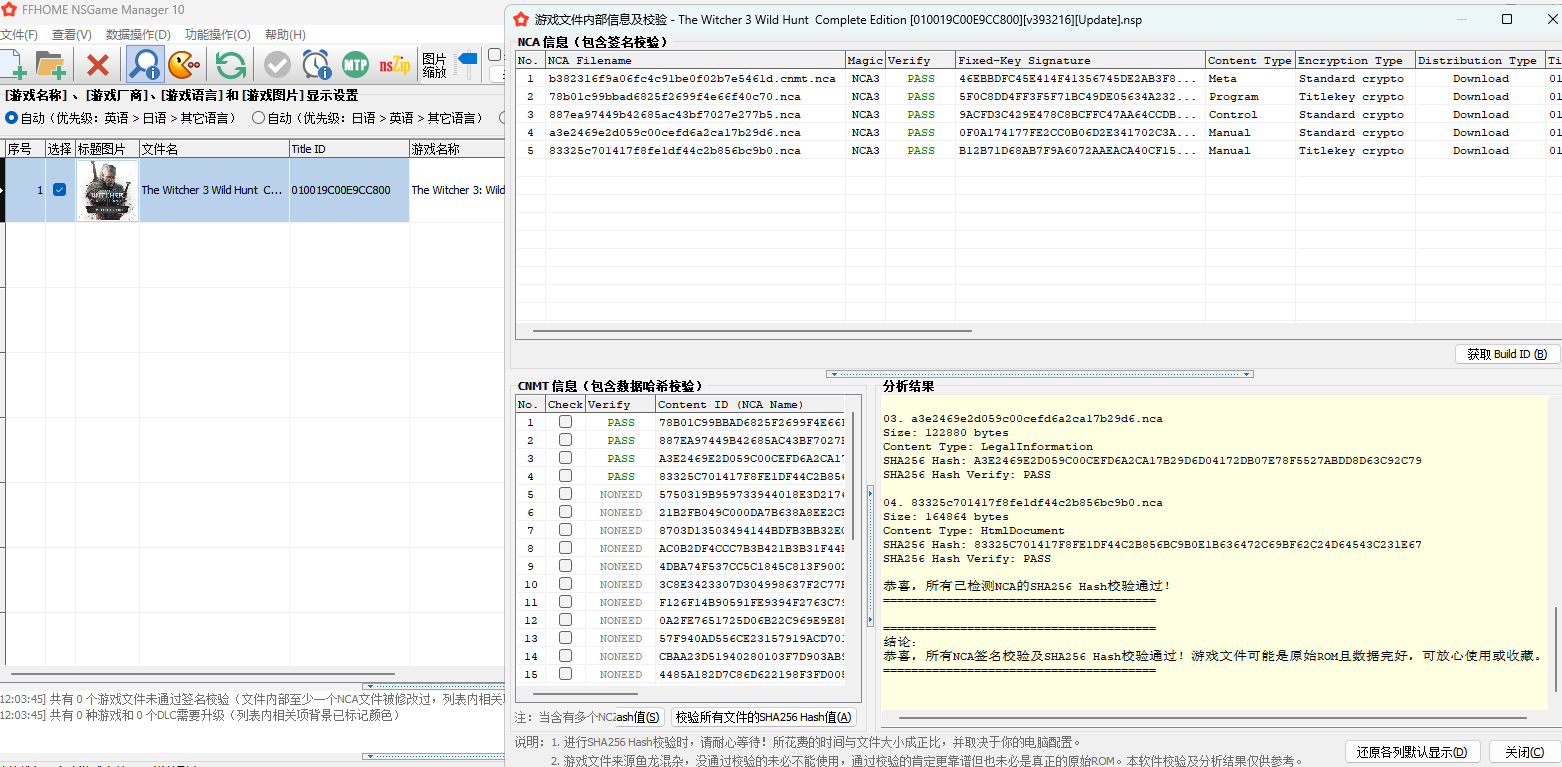The height and width of the screenshot is (767, 1562).
Task: Check CNMT row 14 checkbox
Action: coord(565,656)
